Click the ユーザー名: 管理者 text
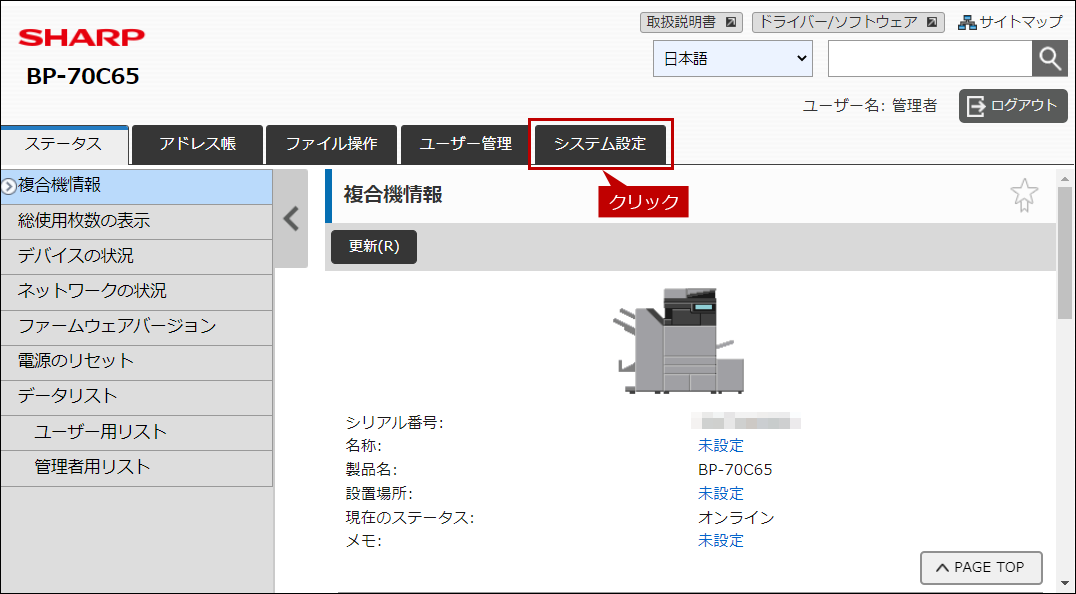 [870, 106]
